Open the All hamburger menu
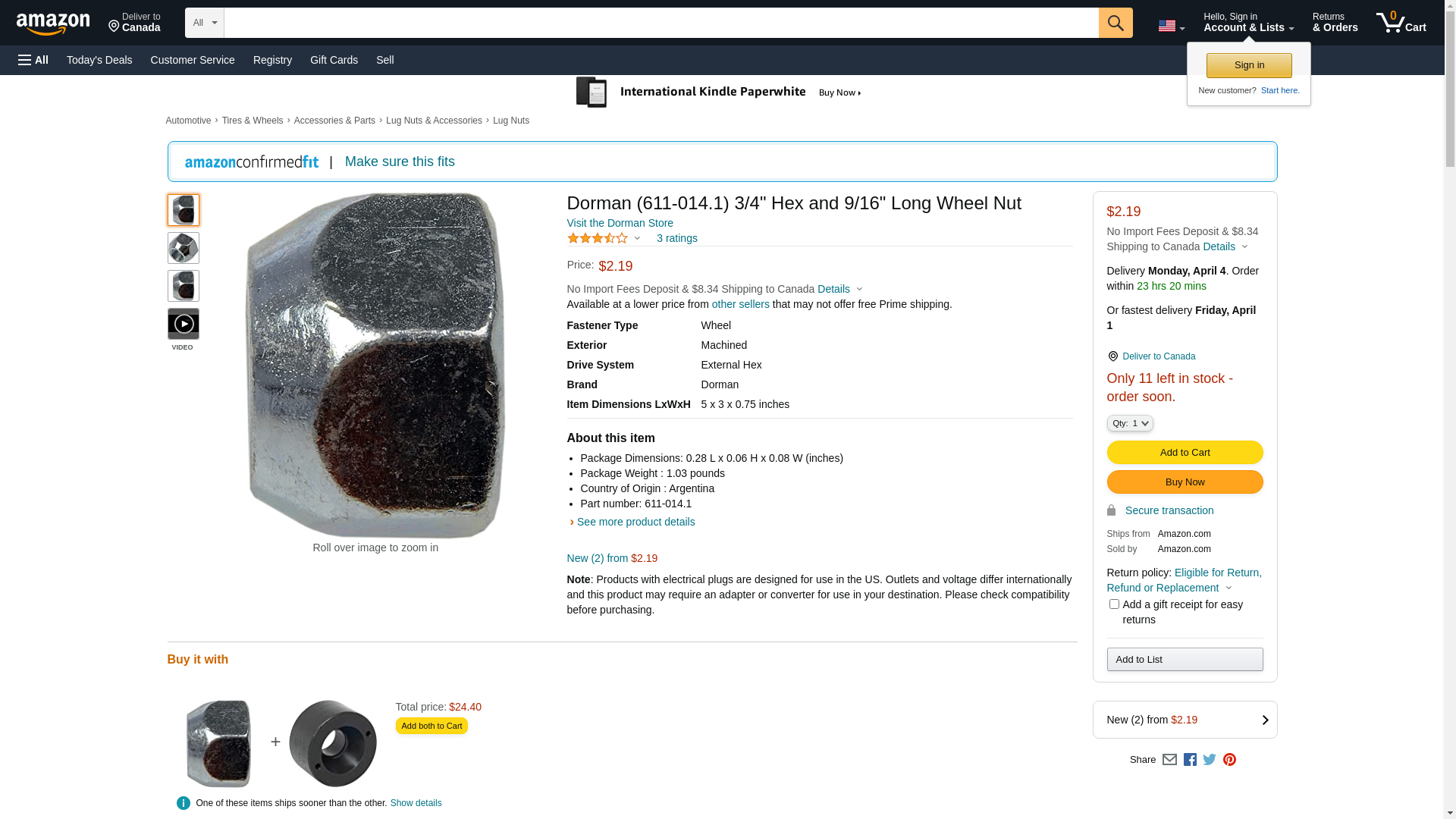1456x819 pixels. 33,60
